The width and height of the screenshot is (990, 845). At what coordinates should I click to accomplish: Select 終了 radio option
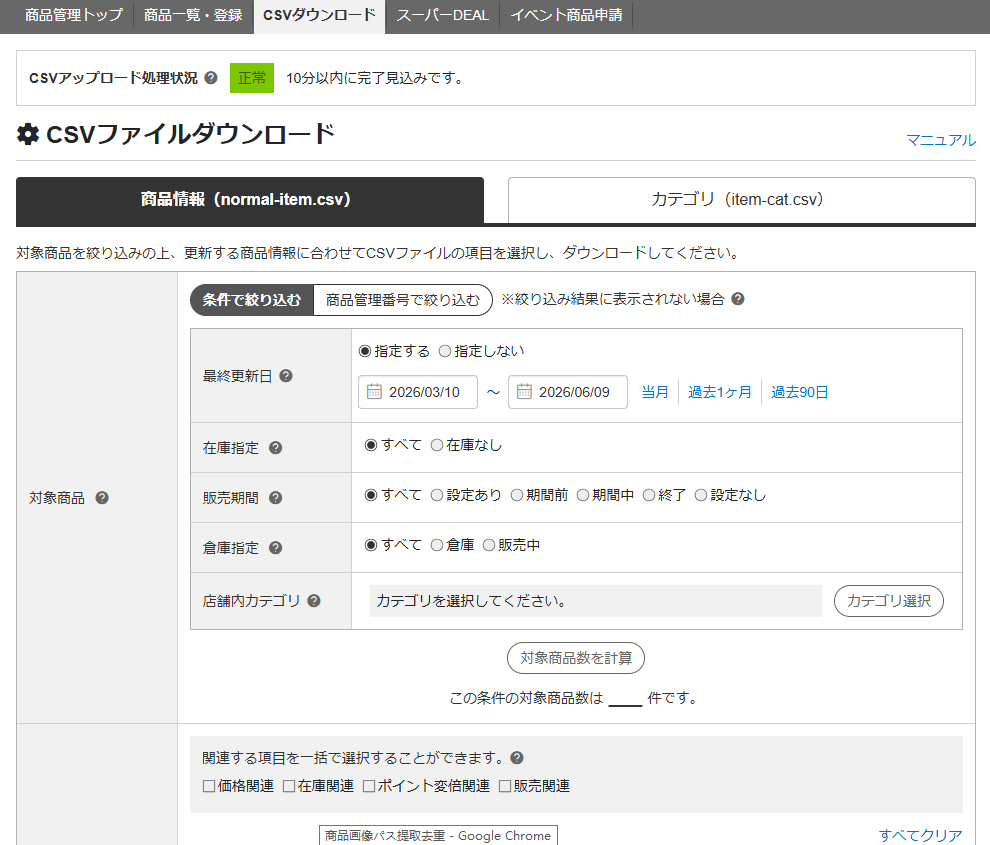point(649,495)
